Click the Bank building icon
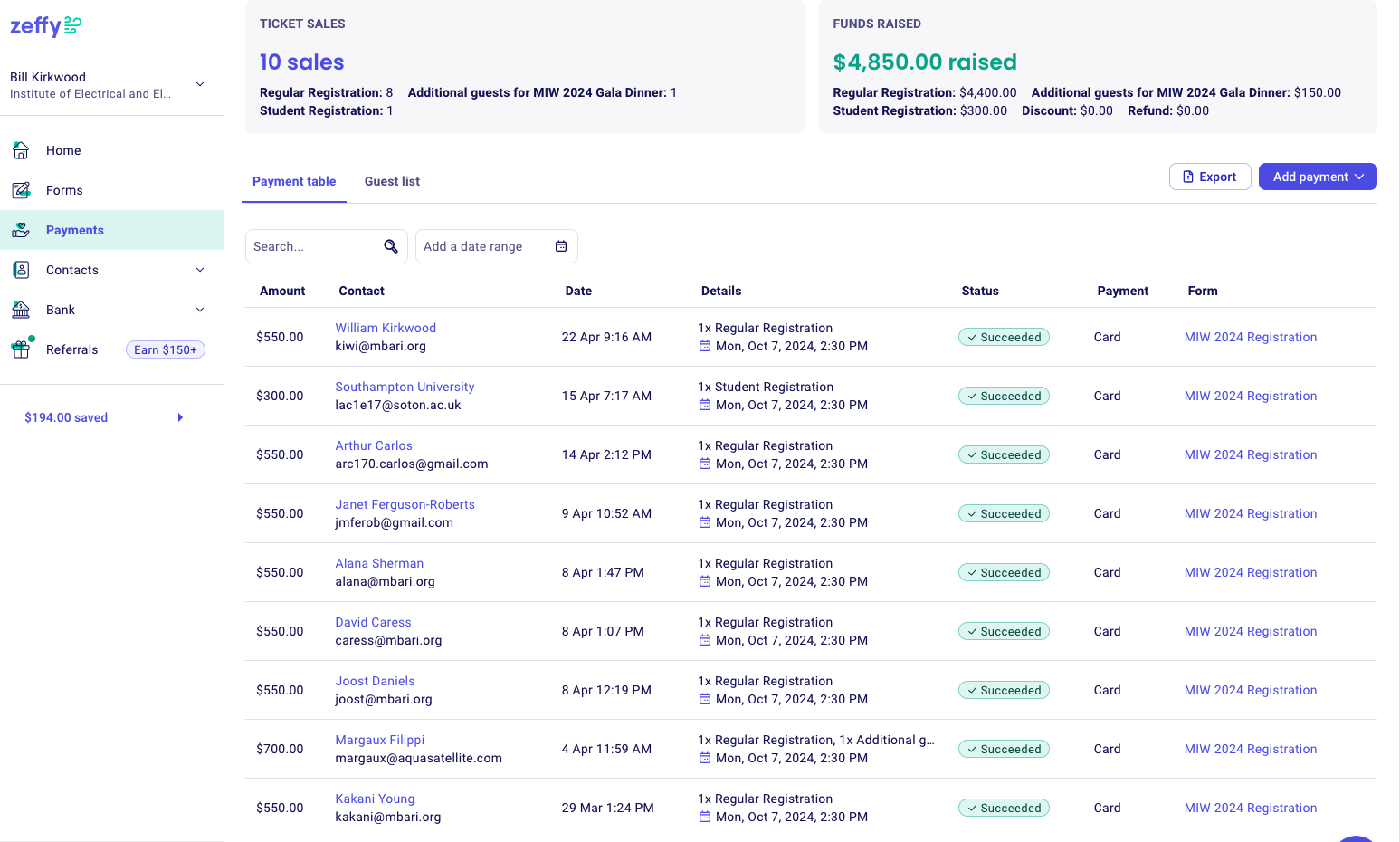The height and width of the screenshot is (842, 1400). pos(21,310)
